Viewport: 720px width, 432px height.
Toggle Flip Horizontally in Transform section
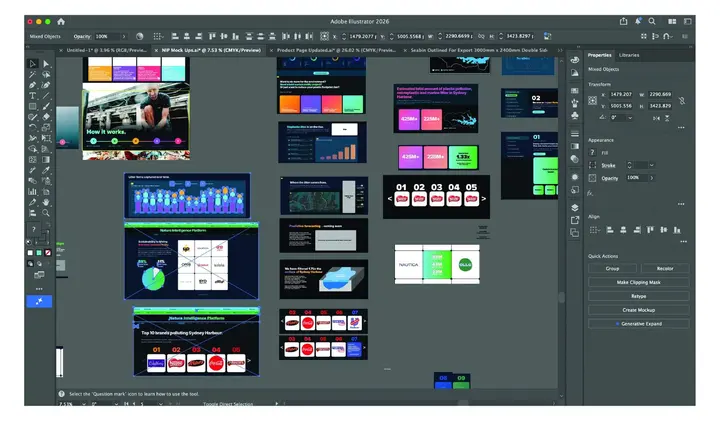657,118
